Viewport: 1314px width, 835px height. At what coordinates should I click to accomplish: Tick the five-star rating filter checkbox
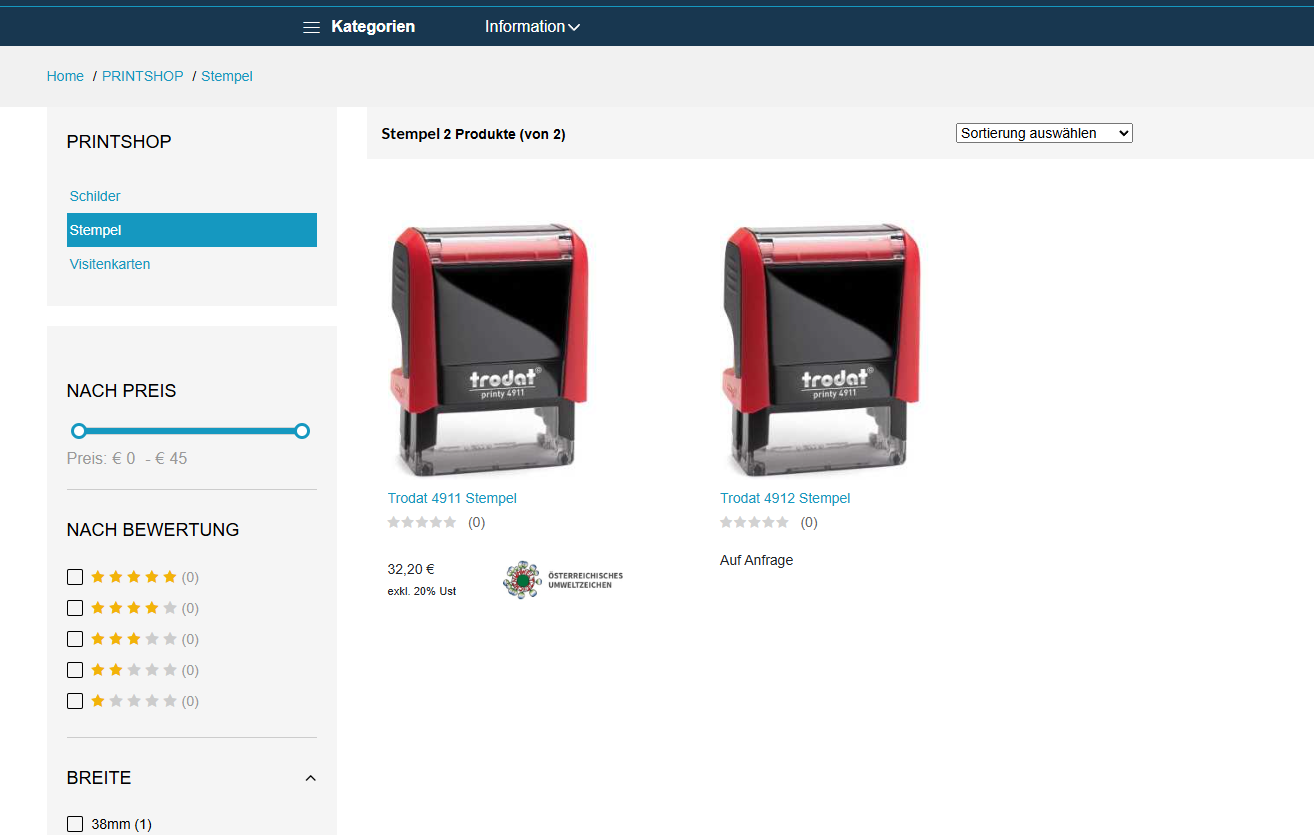[x=75, y=577]
